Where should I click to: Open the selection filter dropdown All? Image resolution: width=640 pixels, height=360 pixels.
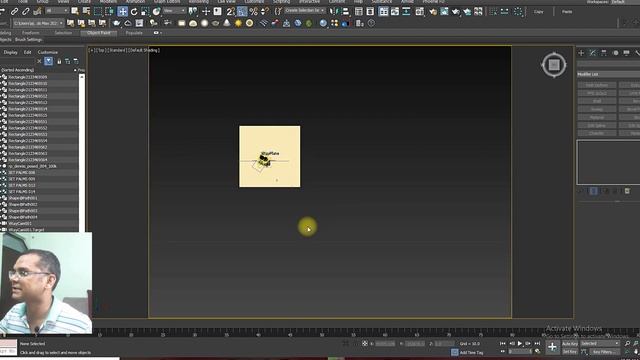[x=56, y=11]
